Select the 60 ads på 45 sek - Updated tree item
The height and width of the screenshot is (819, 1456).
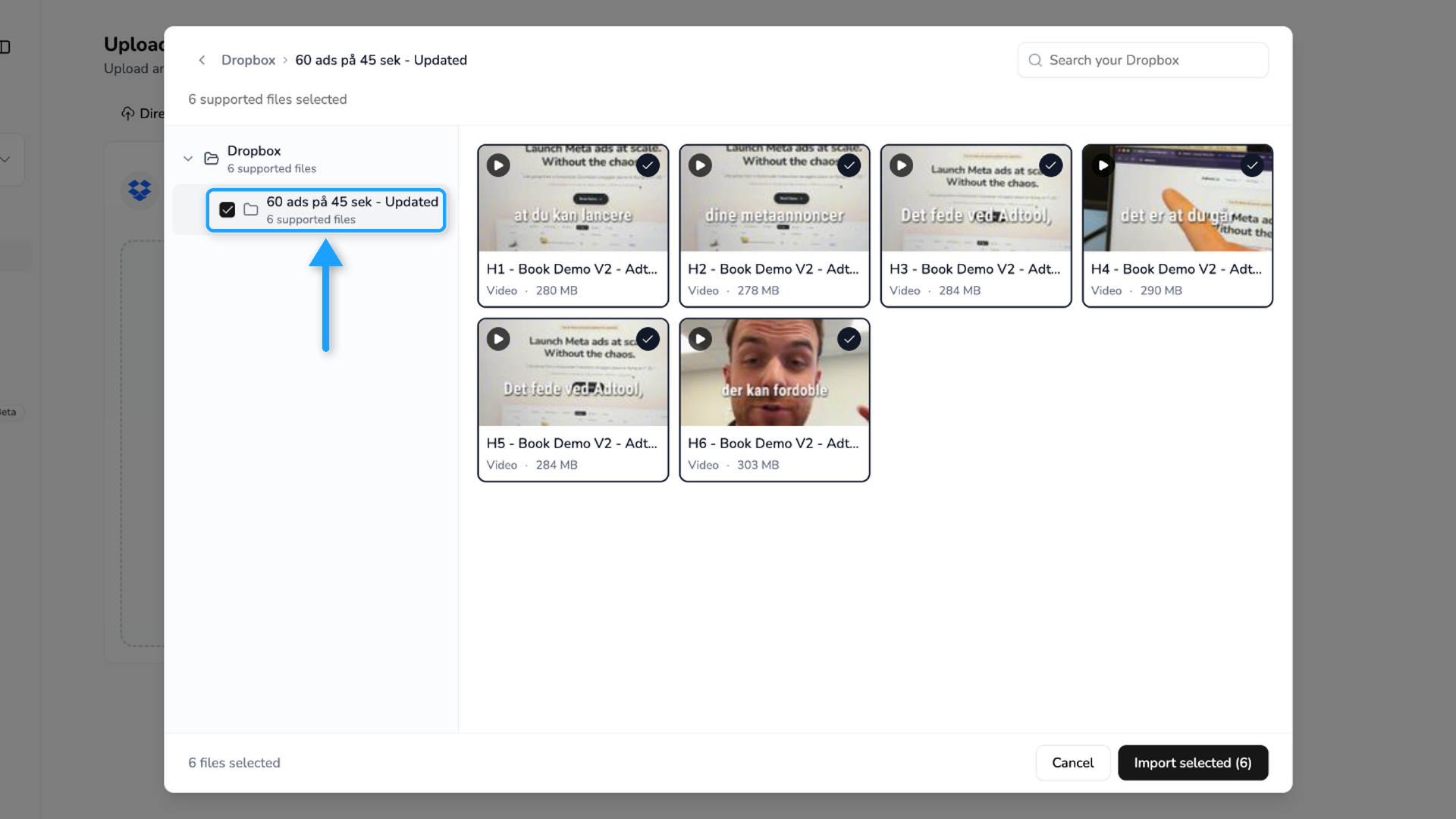coord(326,210)
